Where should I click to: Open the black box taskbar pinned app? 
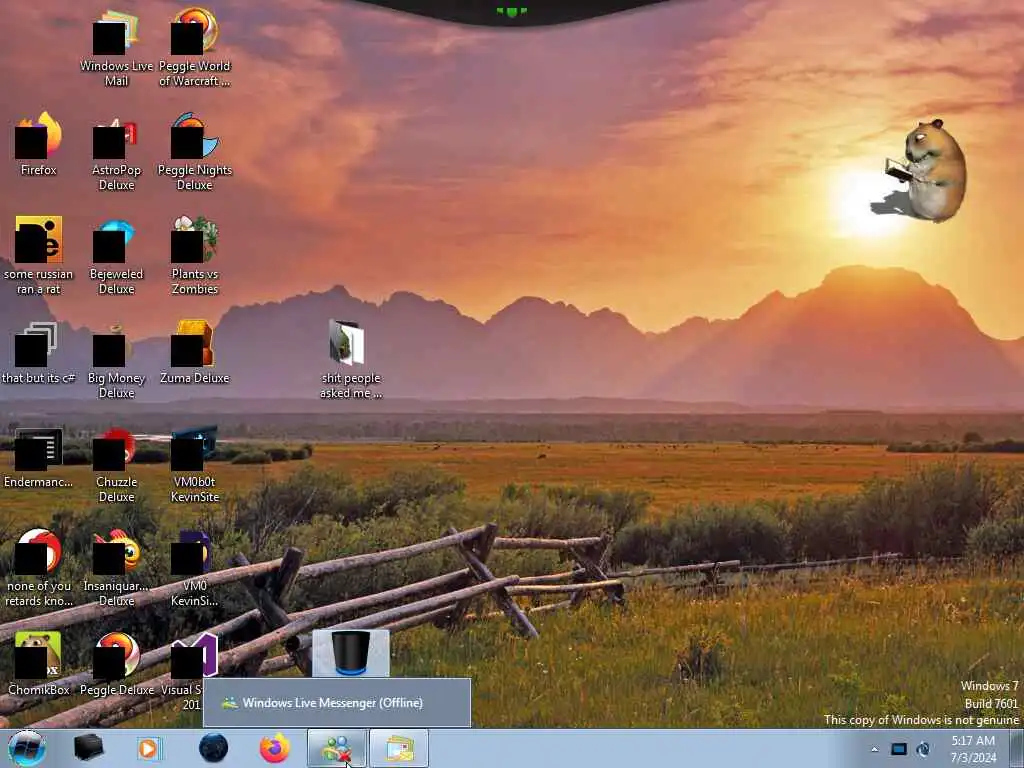click(x=89, y=748)
